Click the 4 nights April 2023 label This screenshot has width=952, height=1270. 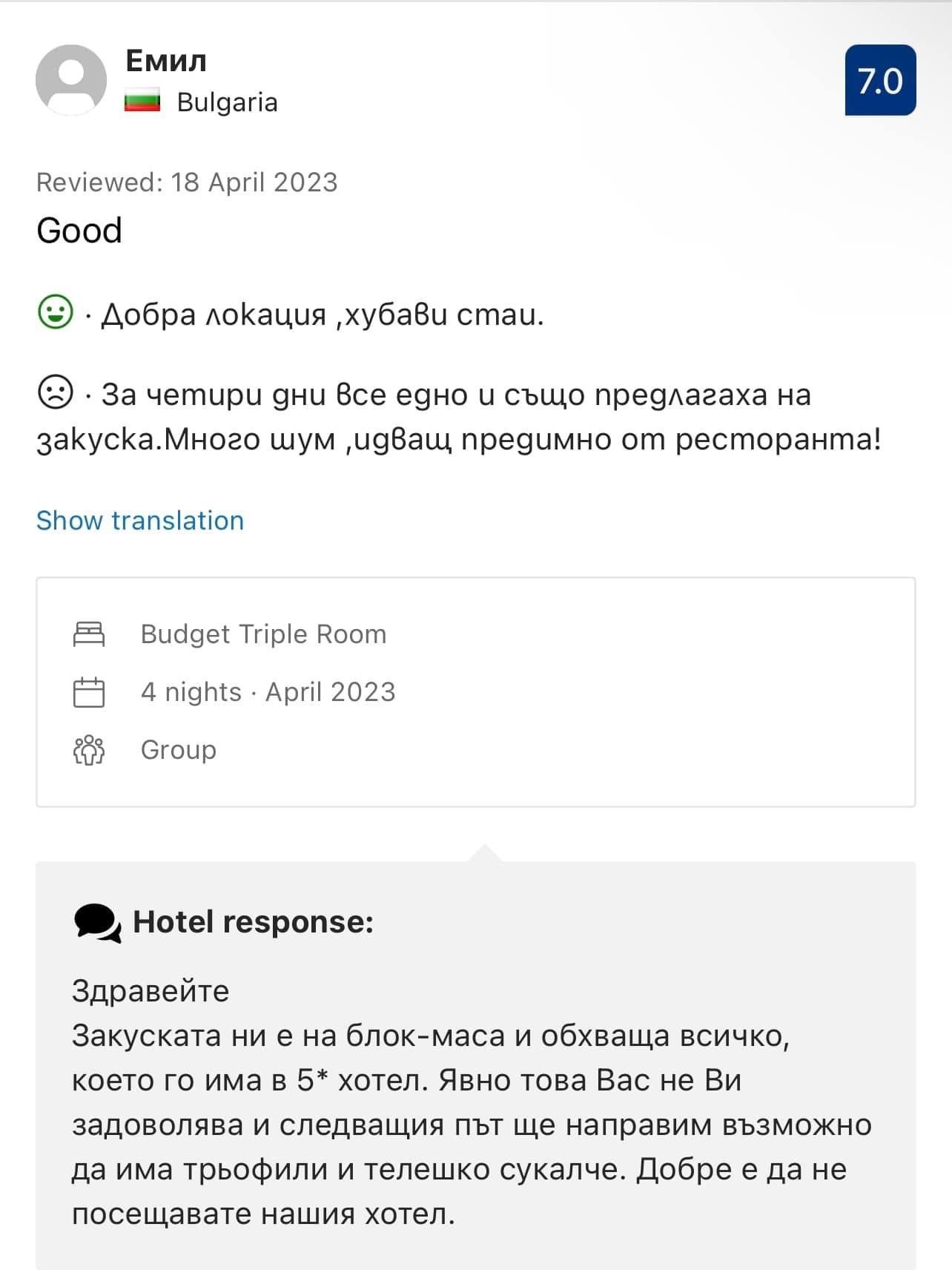coord(268,692)
